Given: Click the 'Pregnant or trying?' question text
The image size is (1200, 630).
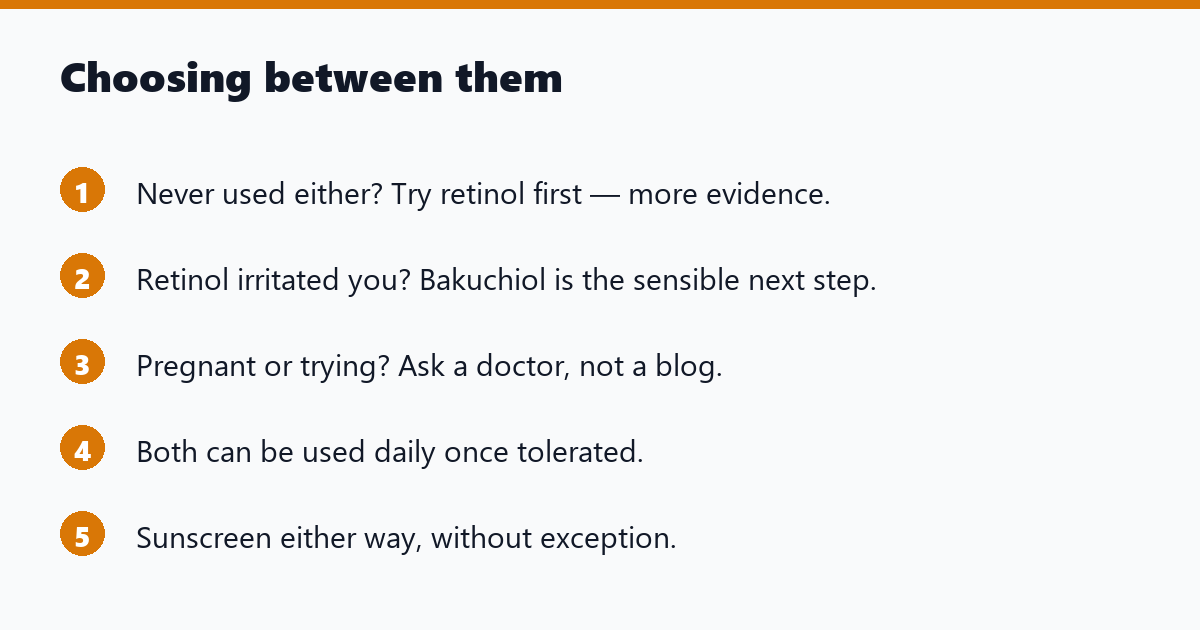Looking at the screenshot, I should (263, 367).
